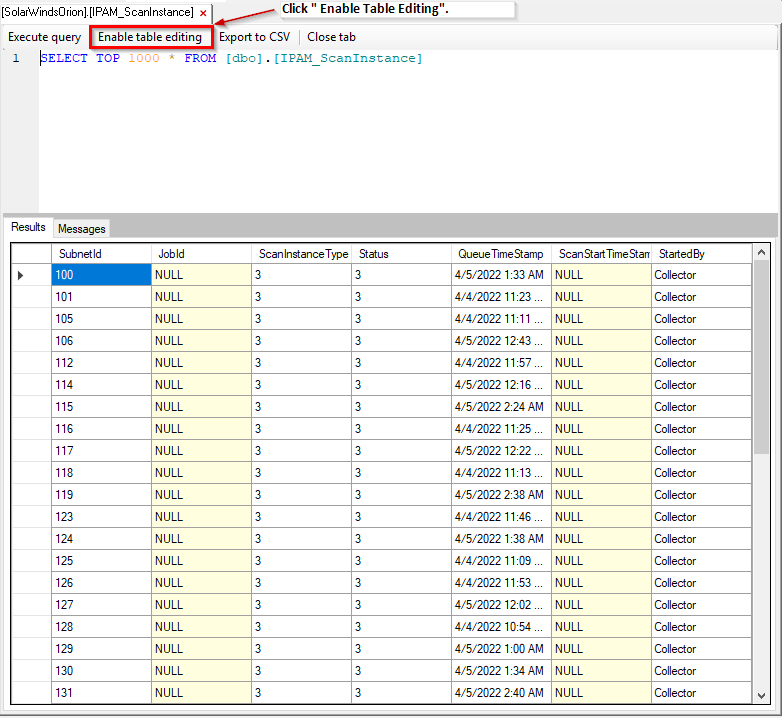Open the Results tab
Viewport: 782px width, 718px height.
[x=28, y=227]
